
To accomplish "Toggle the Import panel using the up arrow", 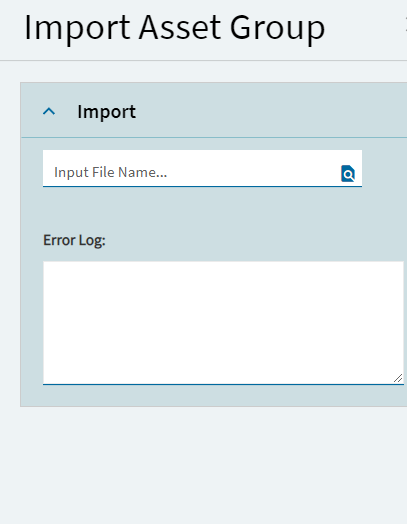I will pyautogui.click(x=49, y=111).
